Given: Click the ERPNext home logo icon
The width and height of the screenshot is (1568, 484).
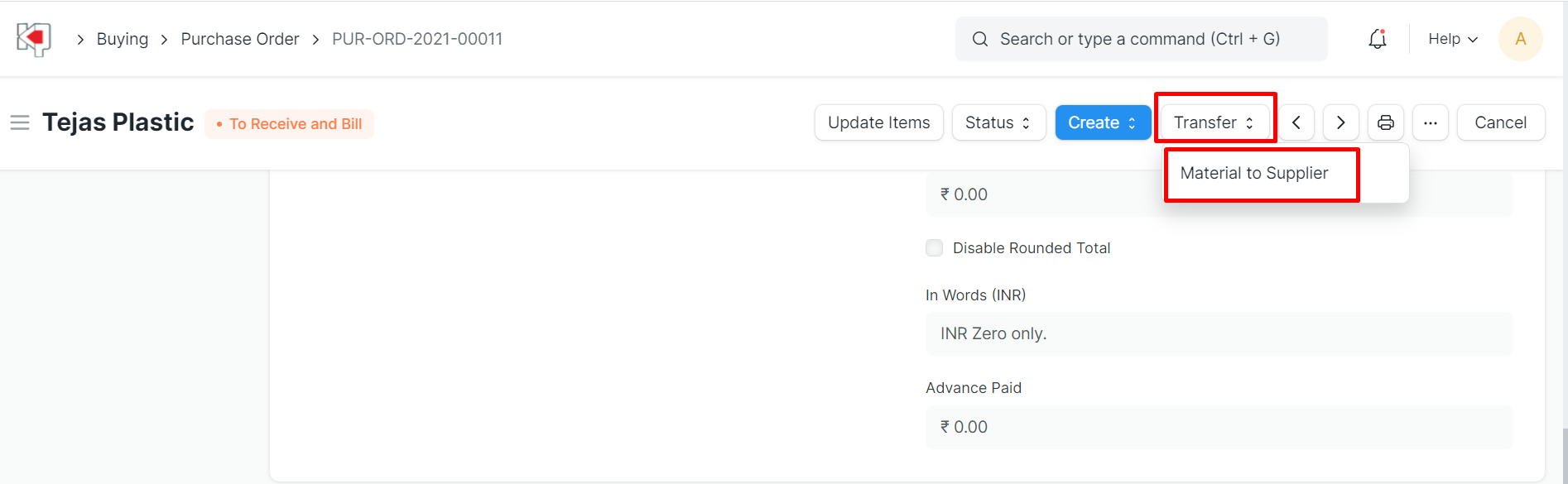Looking at the screenshot, I should pyautogui.click(x=34, y=39).
